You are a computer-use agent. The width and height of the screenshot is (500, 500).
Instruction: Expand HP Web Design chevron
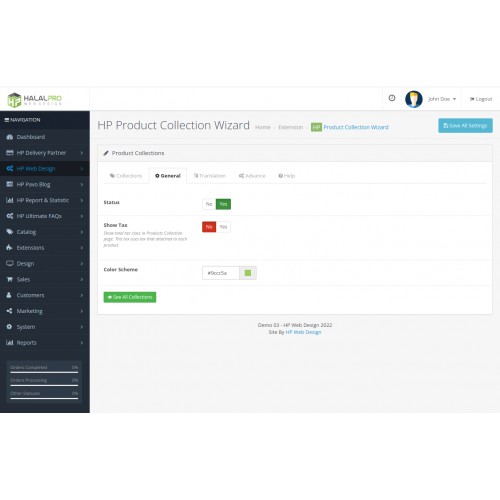point(82,169)
